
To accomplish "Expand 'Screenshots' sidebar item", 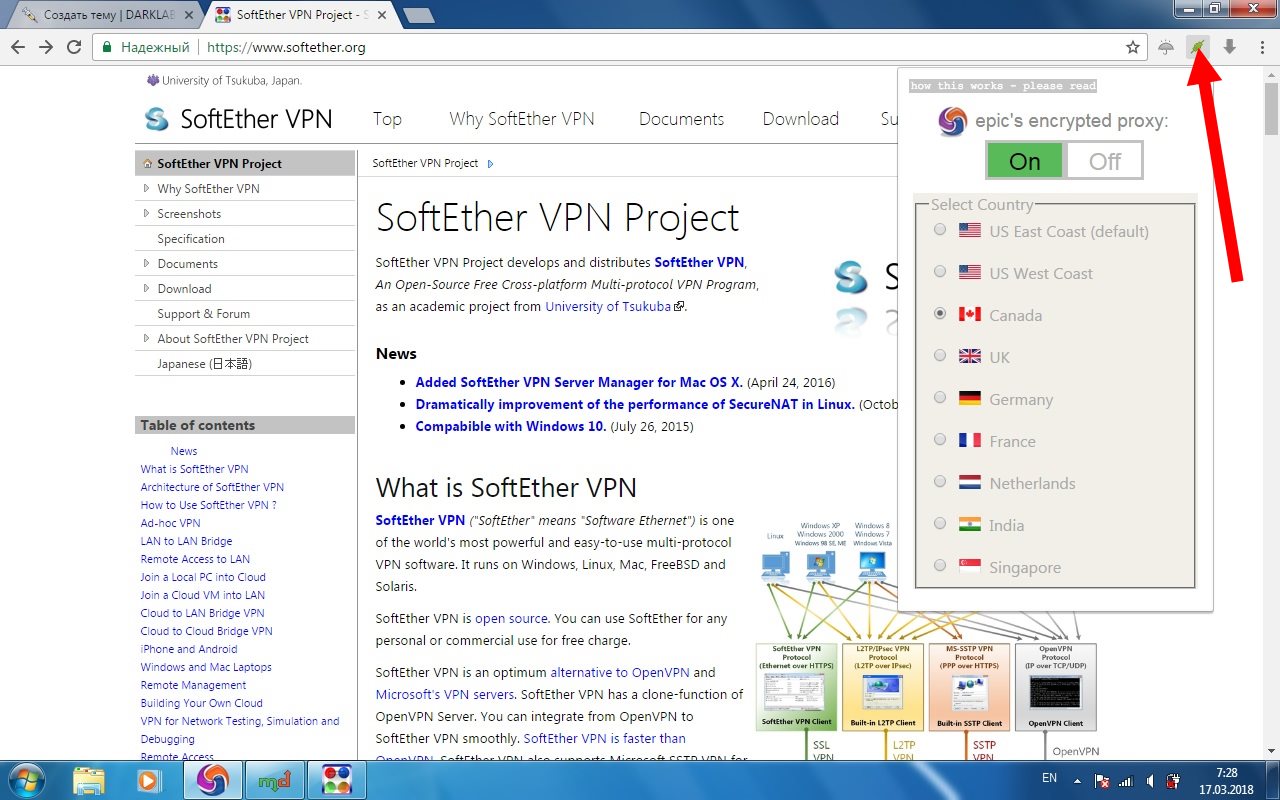I will (146, 213).
